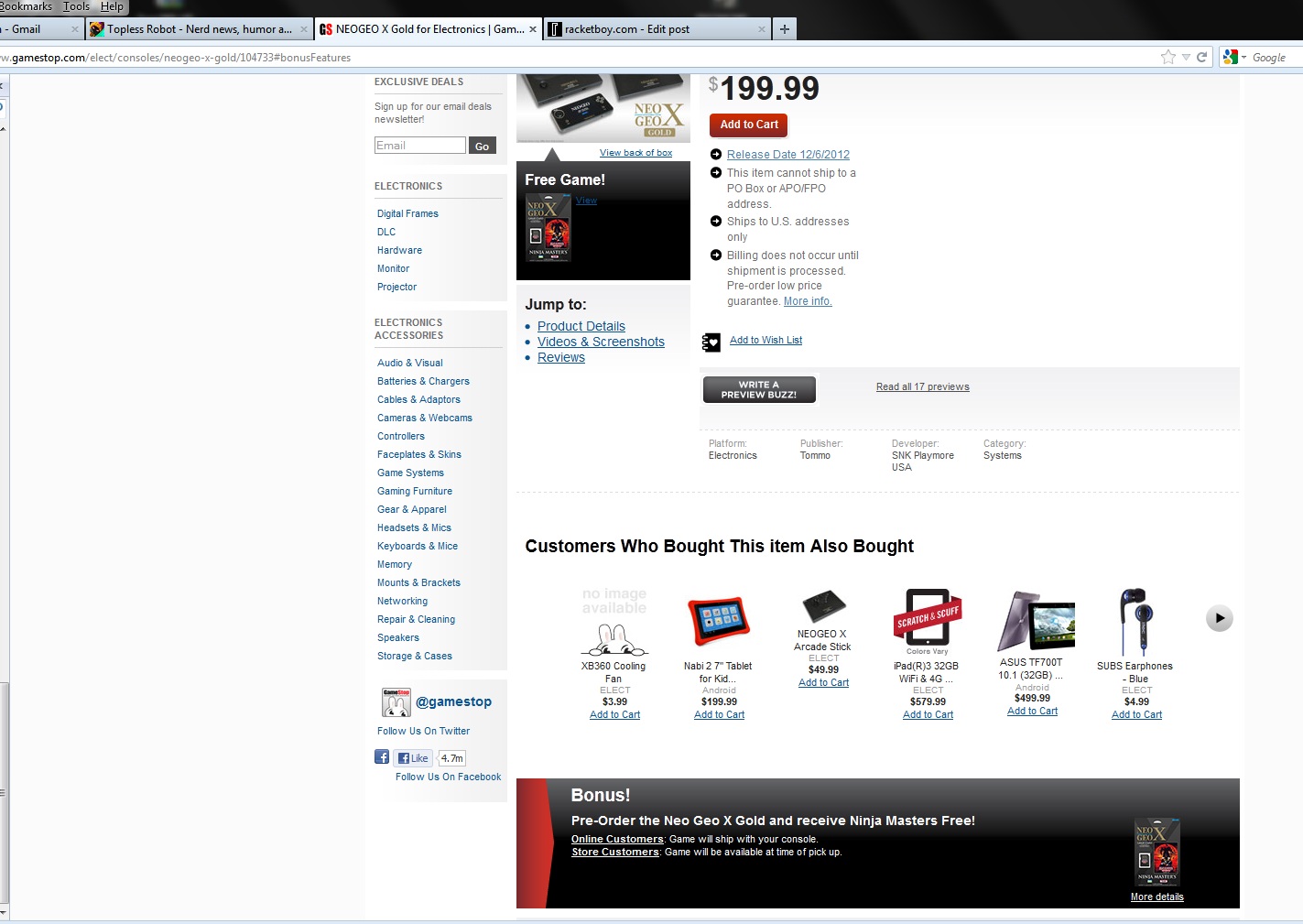Close the Gmail tab
Screen dimensions: 1303x924
tap(75, 29)
